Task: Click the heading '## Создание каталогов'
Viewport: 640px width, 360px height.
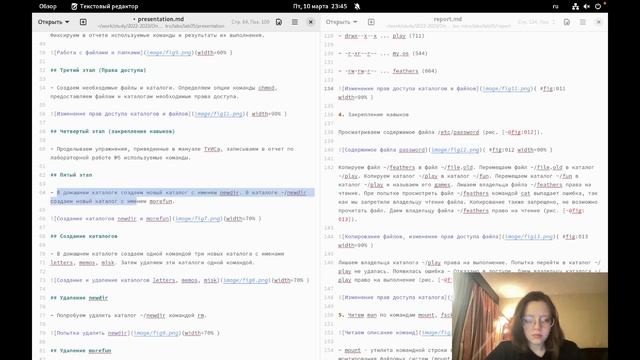Action: [84, 236]
